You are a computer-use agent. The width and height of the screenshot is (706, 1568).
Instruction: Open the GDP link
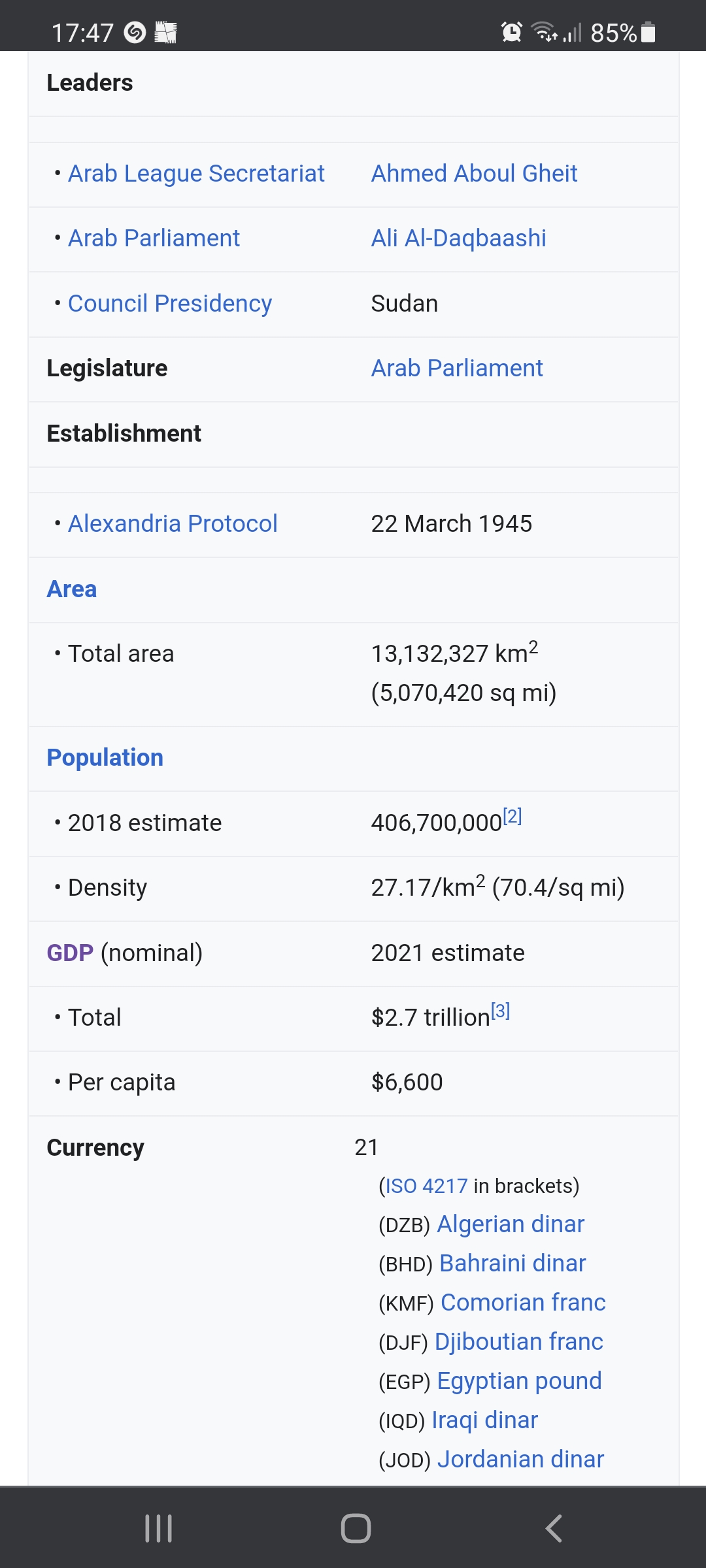point(70,953)
